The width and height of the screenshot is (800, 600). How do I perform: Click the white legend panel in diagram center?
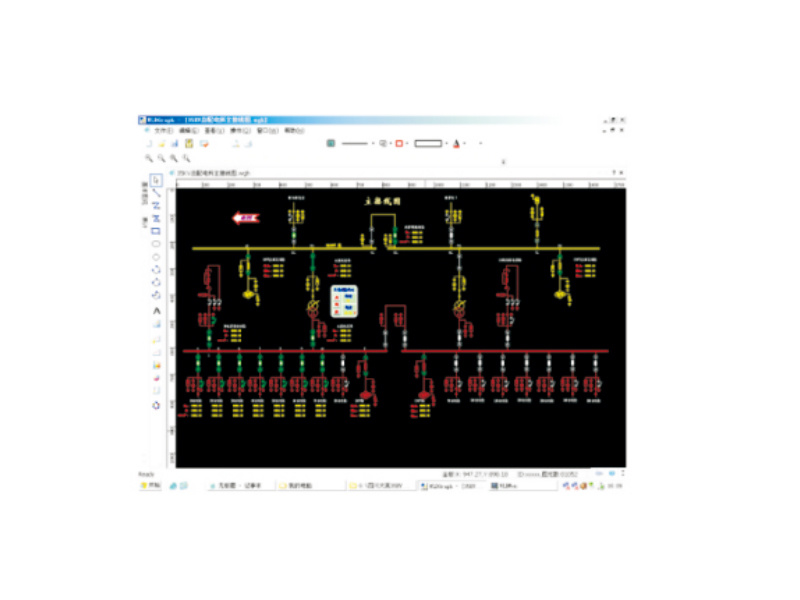click(344, 301)
